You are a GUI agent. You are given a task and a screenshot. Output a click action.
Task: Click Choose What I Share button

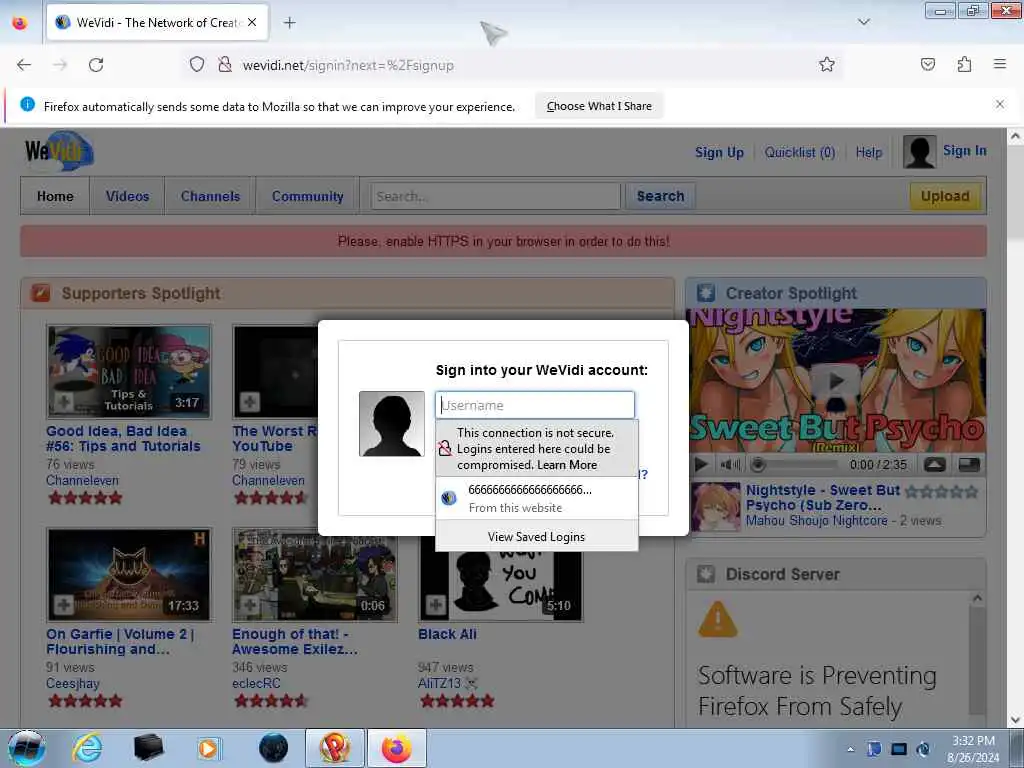click(599, 106)
